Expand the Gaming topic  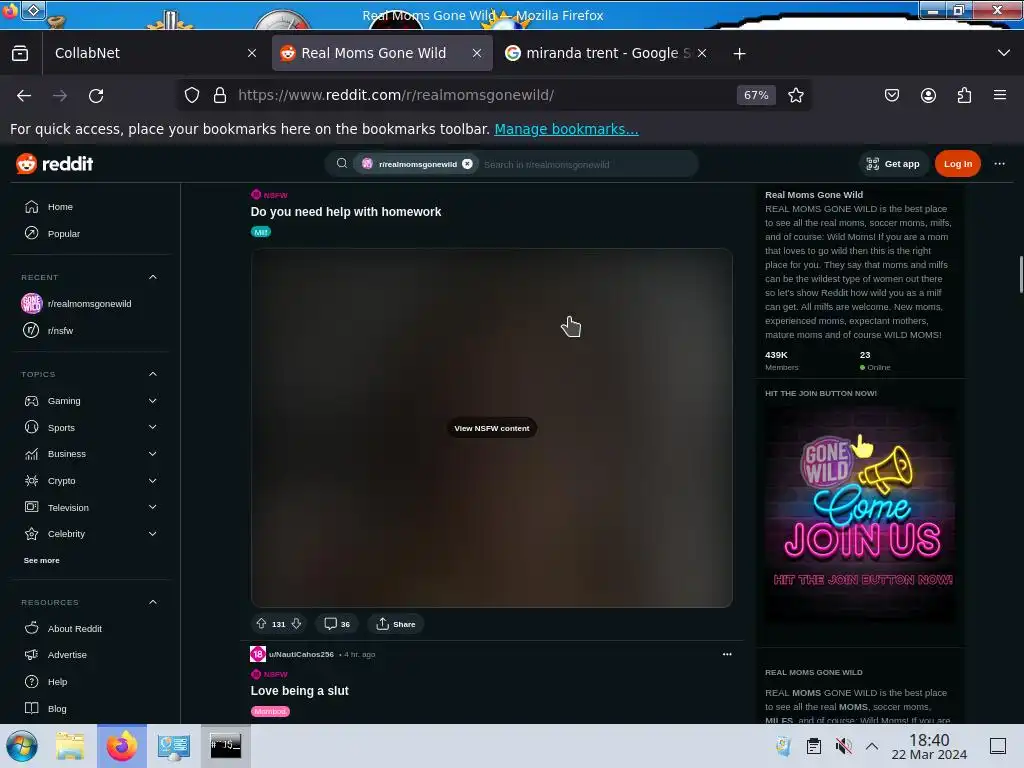153,400
